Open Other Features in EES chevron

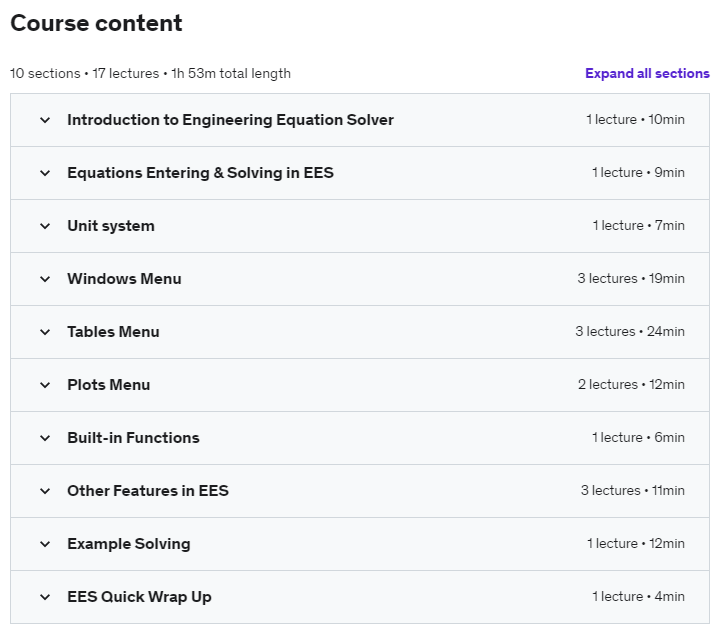coord(45,491)
